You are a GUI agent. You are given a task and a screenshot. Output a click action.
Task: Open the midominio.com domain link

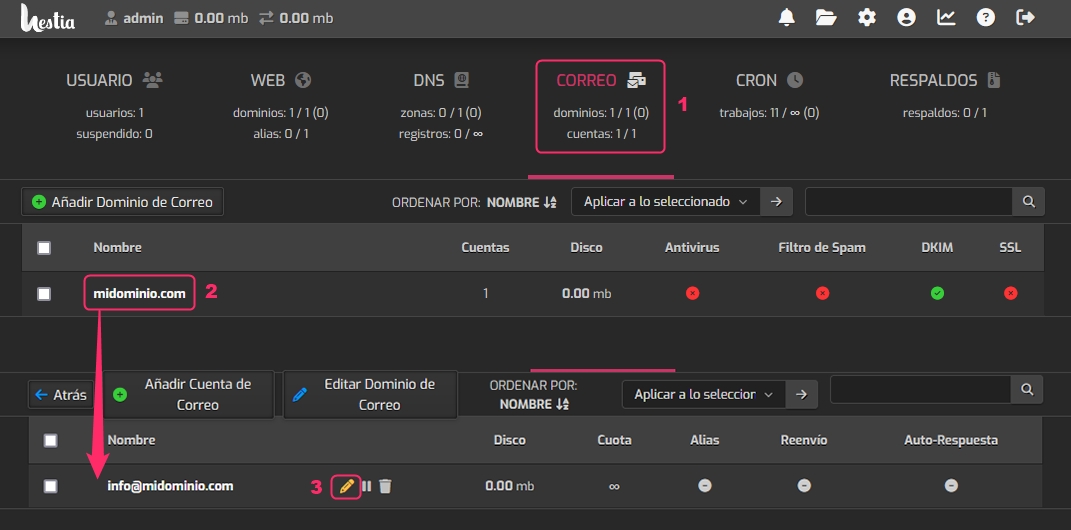139,294
